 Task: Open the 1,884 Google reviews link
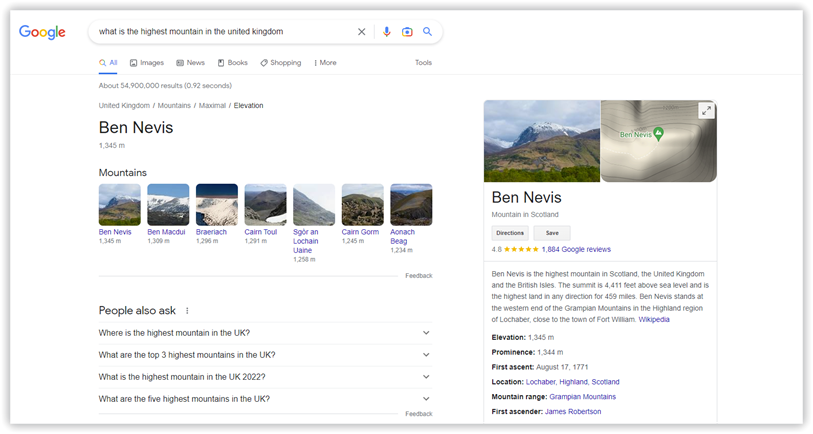coord(576,249)
